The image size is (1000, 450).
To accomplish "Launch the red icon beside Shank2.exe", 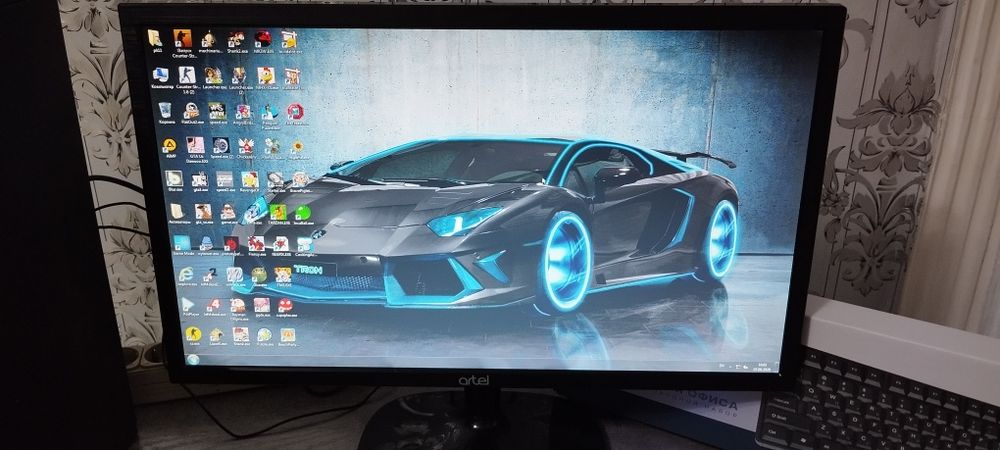I will tap(263, 38).
